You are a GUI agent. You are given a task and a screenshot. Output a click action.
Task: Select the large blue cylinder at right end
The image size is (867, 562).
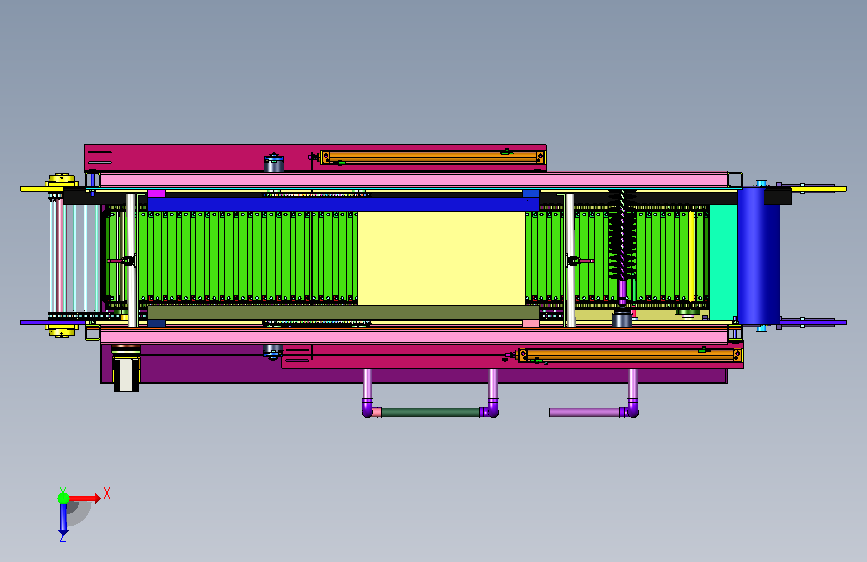758,256
